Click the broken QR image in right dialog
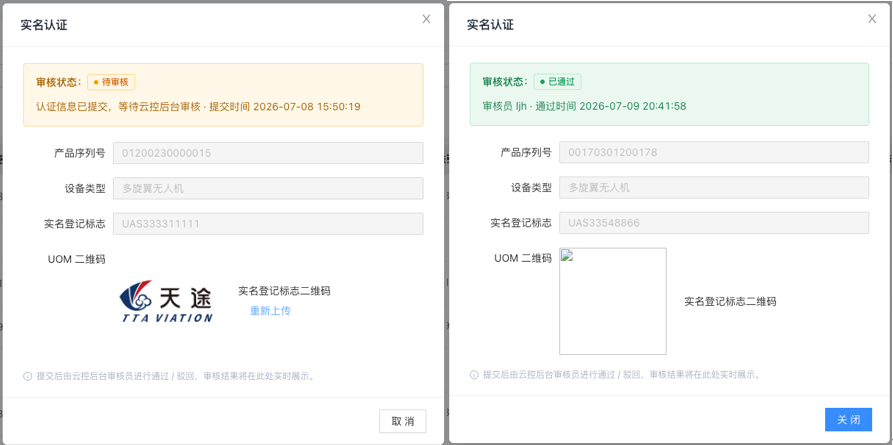The image size is (893, 445). (613, 301)
